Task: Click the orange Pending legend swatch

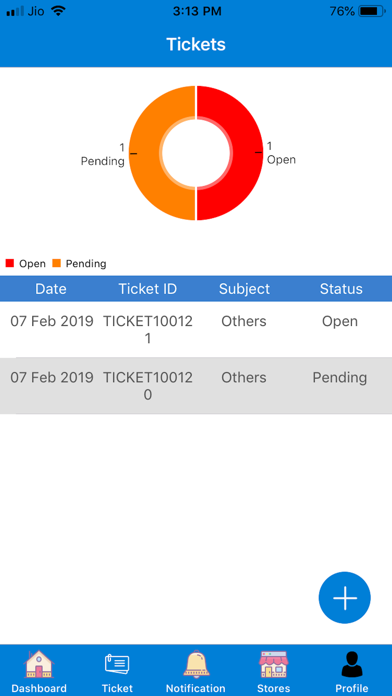Action: point(56,263)
